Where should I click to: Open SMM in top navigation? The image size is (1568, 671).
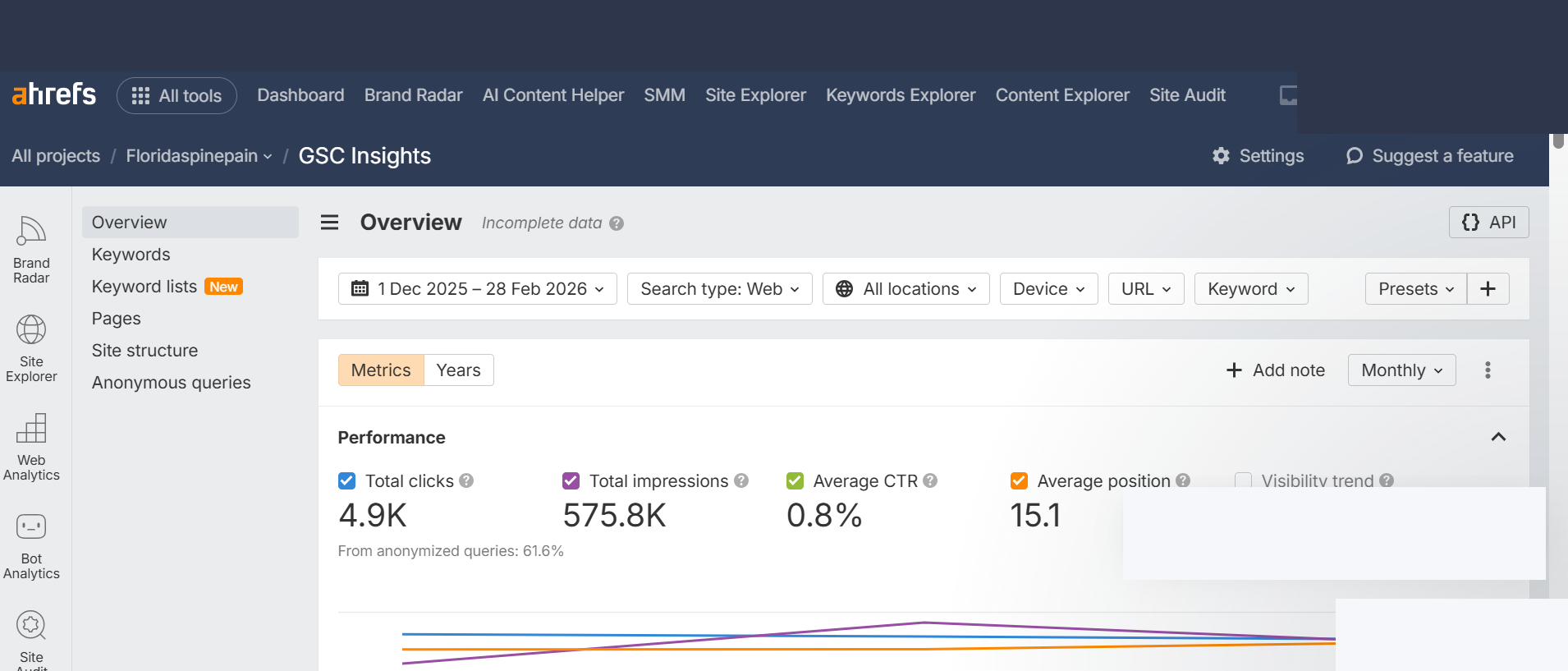(x=665, y=95)
